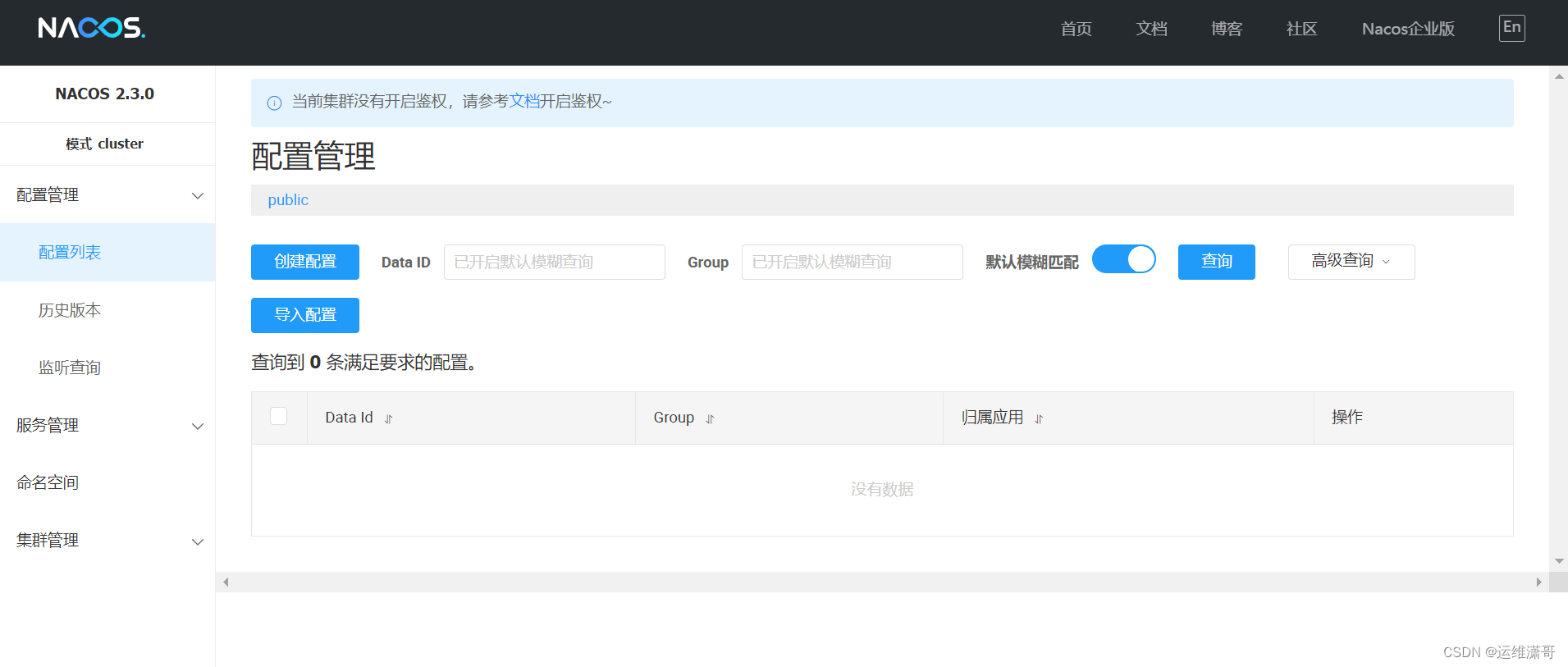Click the 查询 search button
This screenshot has height=667, width=1568.
1217,262
